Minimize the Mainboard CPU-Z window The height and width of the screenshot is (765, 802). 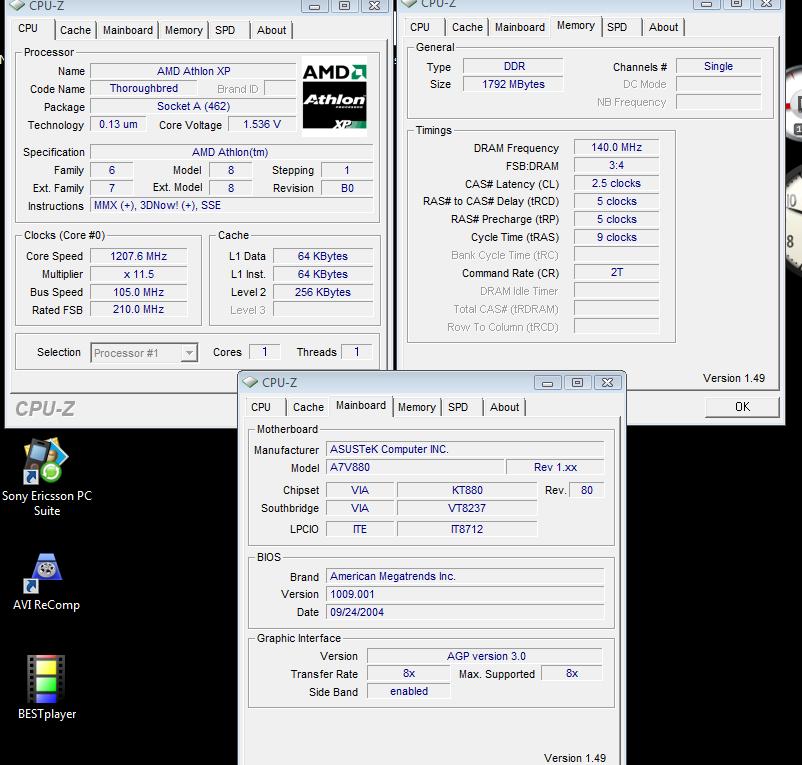click(x=547, y=382)
